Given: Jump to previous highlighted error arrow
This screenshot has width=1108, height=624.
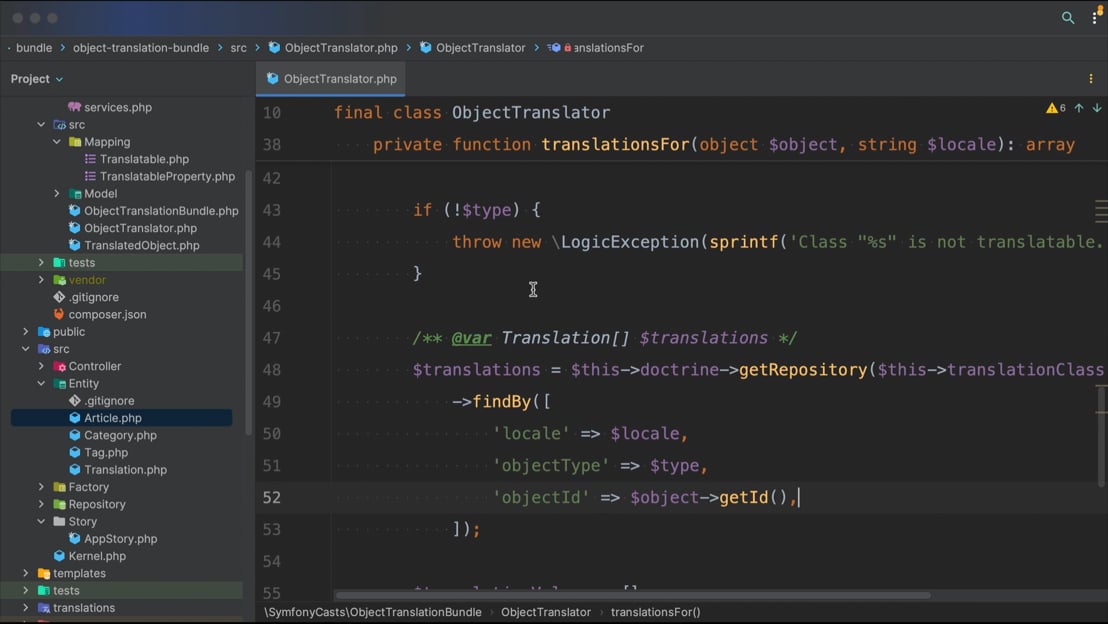Looking at the screenshot, I should 1079,108.
